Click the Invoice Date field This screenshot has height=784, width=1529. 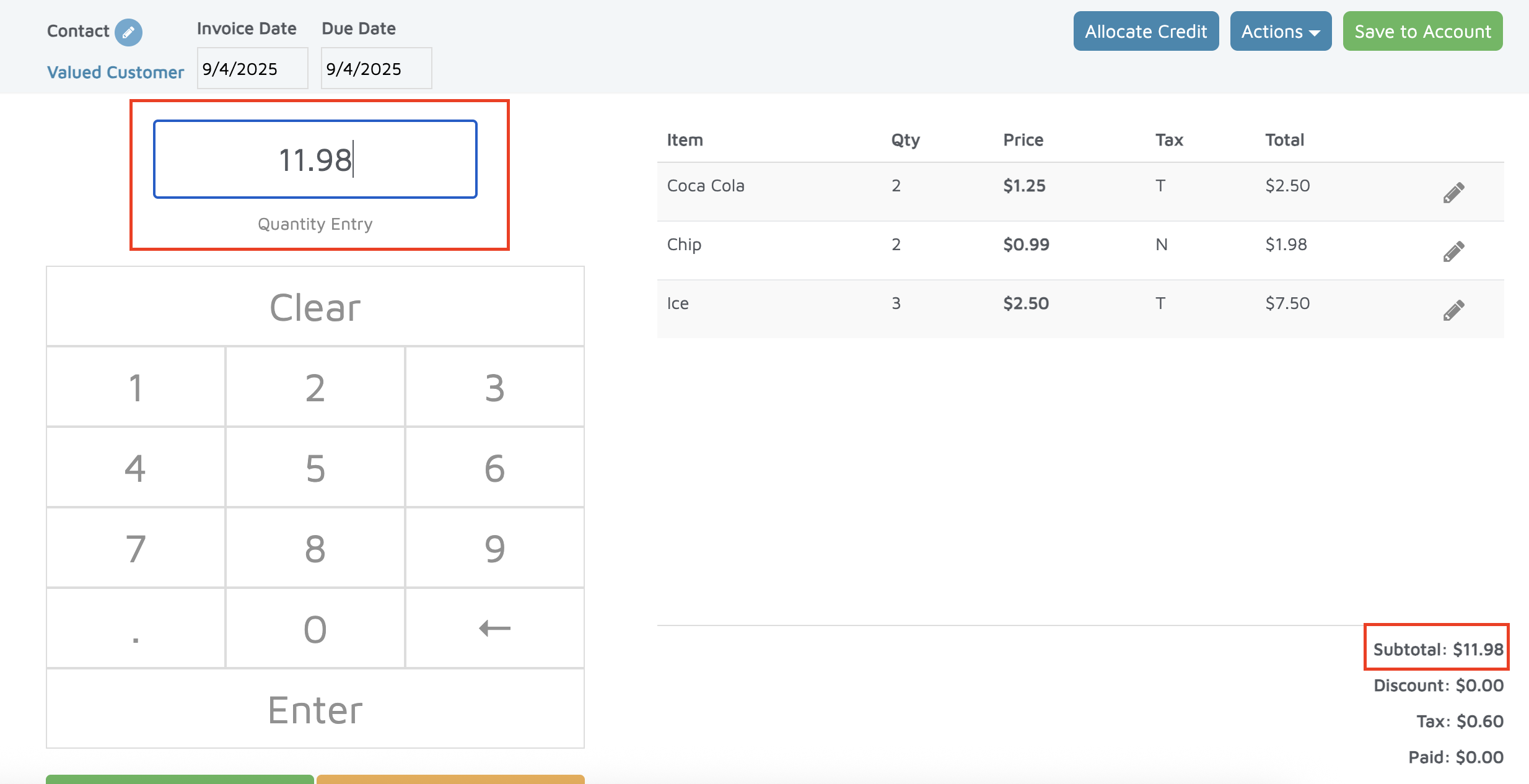click(252, 69)
